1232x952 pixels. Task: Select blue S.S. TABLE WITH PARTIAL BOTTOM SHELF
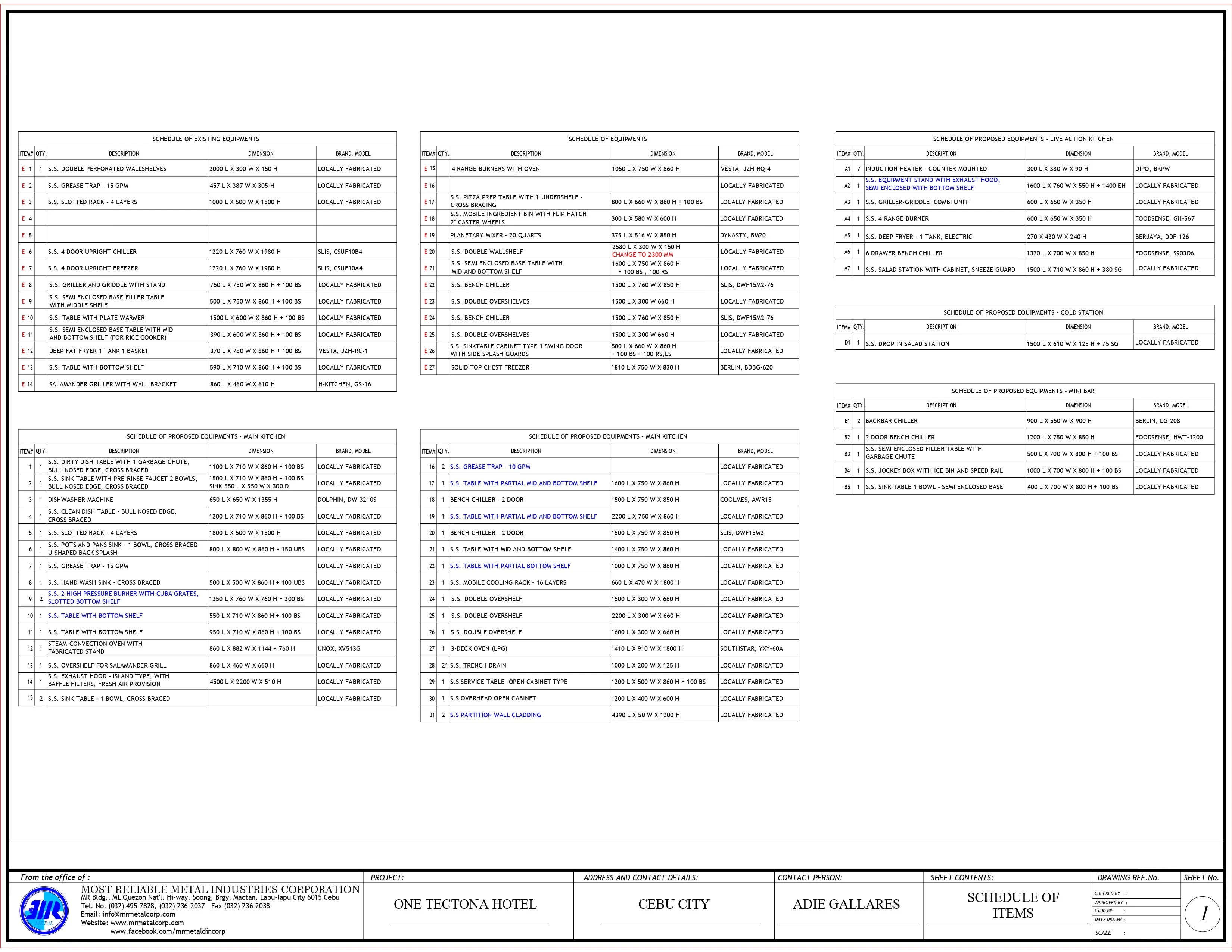tap(510, 566)
